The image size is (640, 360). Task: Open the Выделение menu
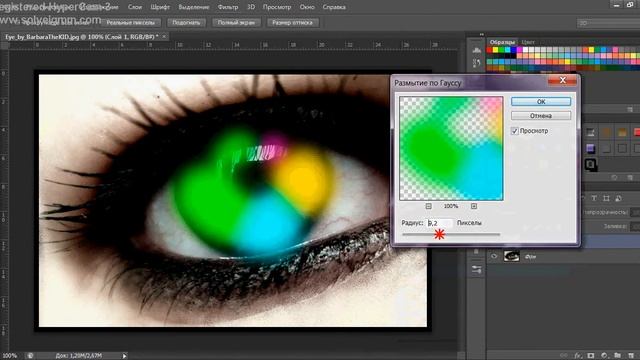click(x=194, y=7)
